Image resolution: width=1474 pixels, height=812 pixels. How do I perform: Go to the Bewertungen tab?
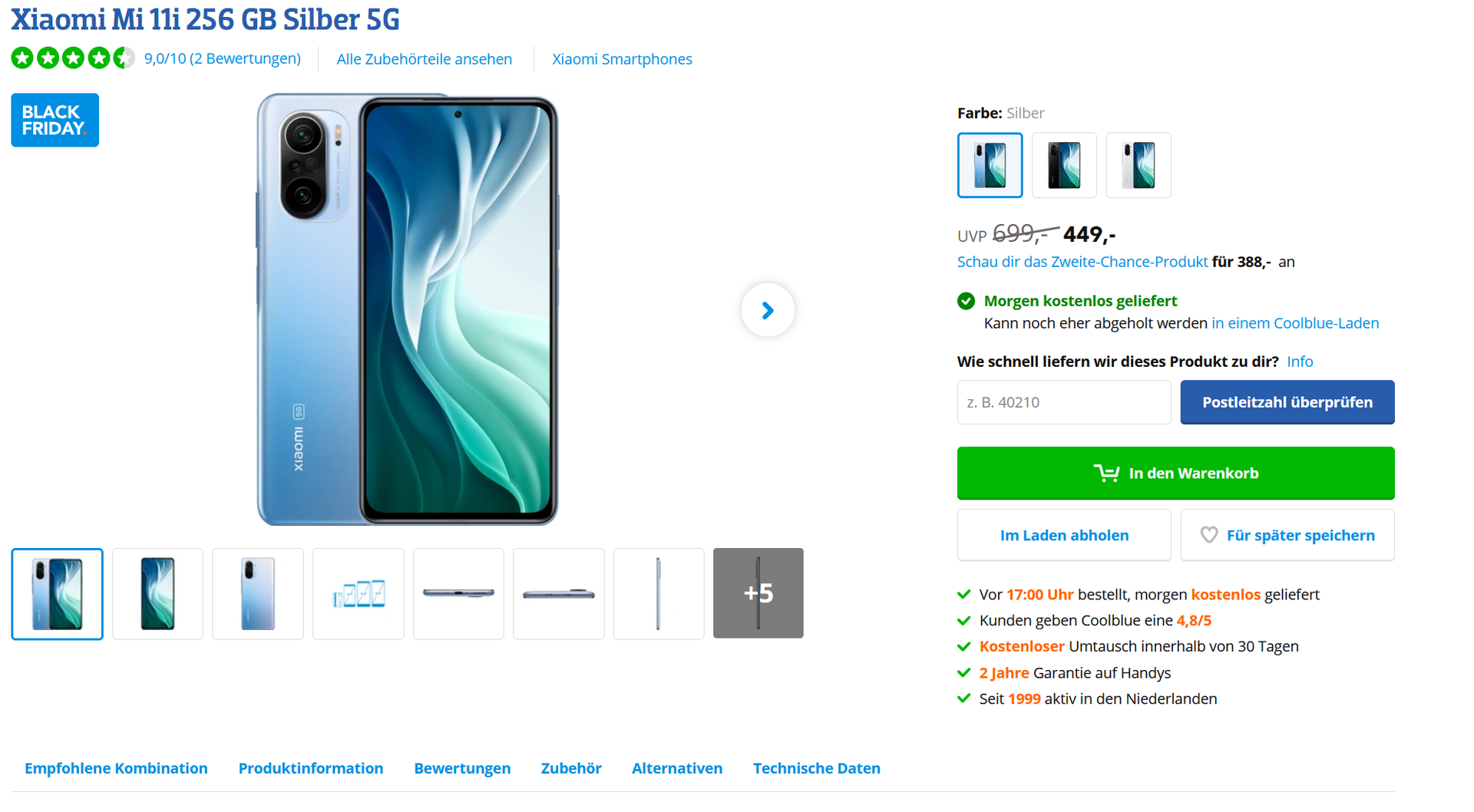(462, 768)
